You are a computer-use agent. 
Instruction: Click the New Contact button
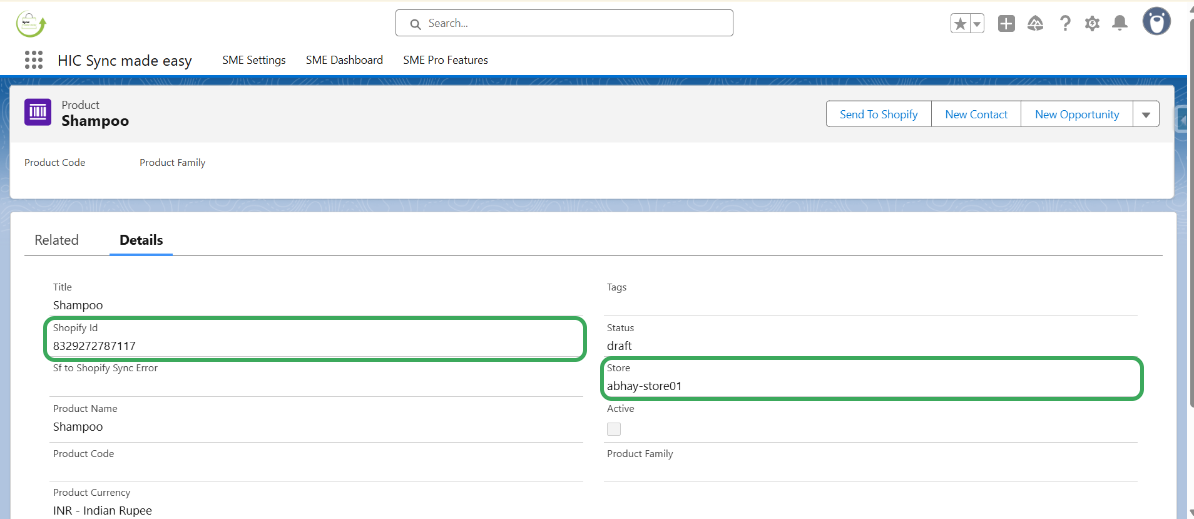(x=976, y=114)
